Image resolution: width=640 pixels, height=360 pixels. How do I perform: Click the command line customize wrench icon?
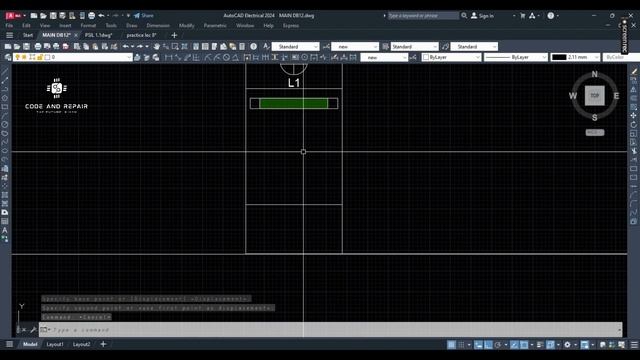tap(33, 329)
